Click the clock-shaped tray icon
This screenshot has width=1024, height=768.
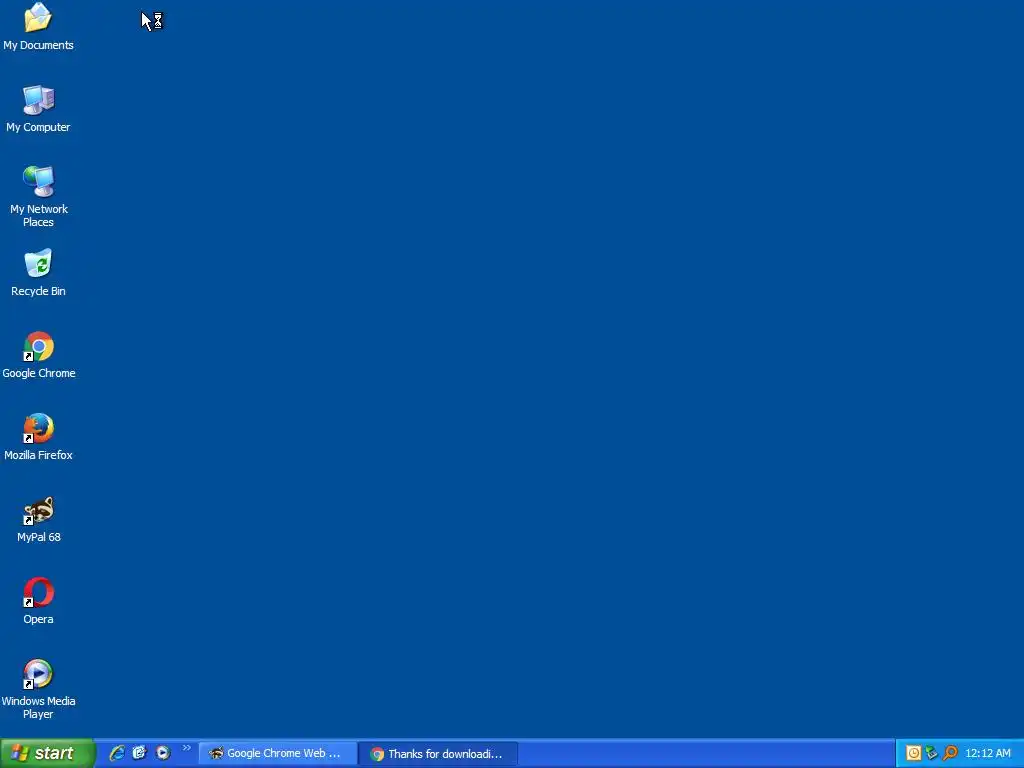[914, 753]
